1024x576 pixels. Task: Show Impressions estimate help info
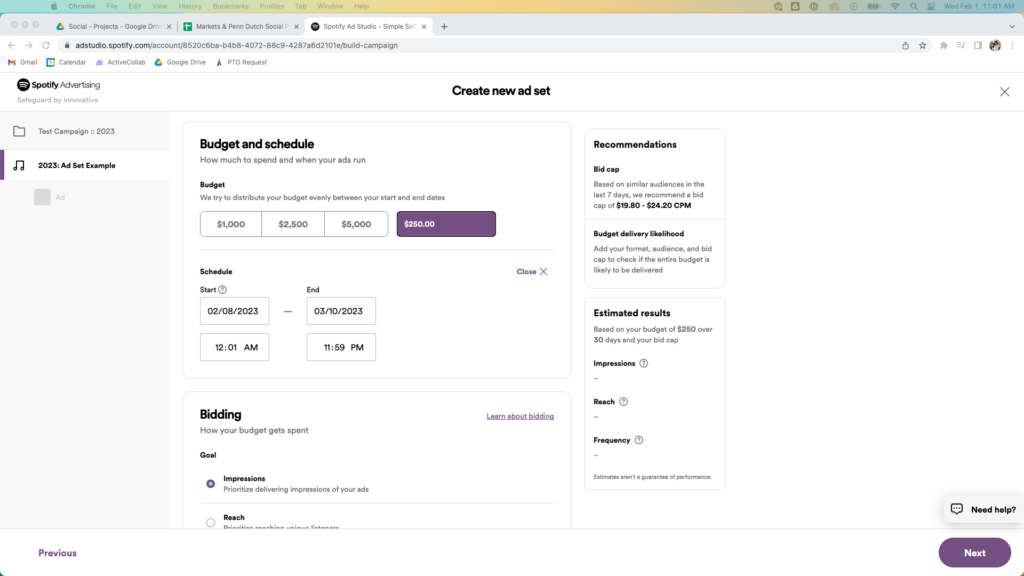(644, 363)
